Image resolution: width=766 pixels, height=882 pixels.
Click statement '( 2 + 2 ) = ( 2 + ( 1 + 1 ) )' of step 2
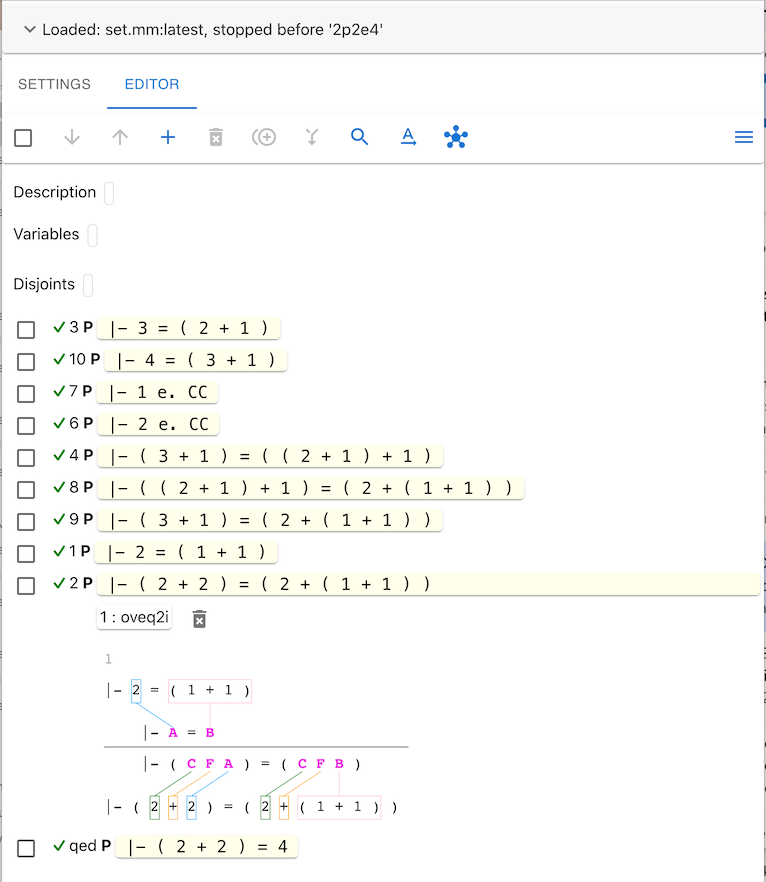click(429, 584)
